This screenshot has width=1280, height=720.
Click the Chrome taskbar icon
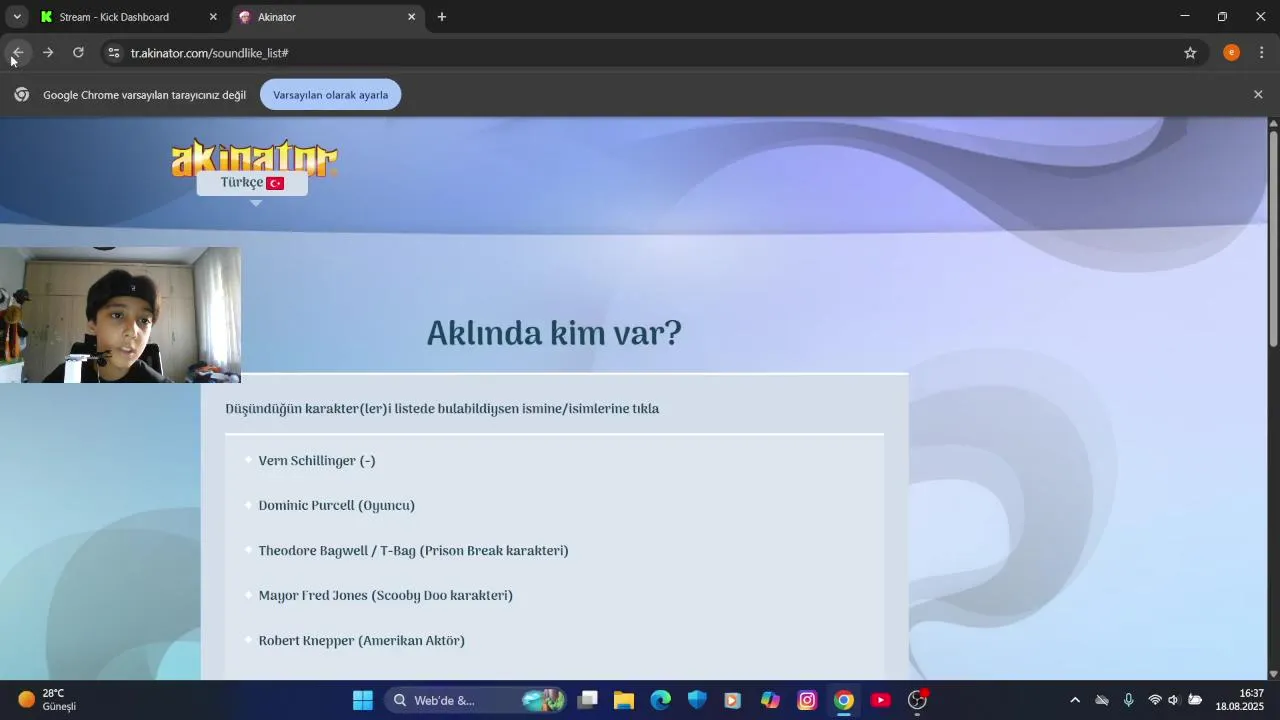tap(844, 700)
